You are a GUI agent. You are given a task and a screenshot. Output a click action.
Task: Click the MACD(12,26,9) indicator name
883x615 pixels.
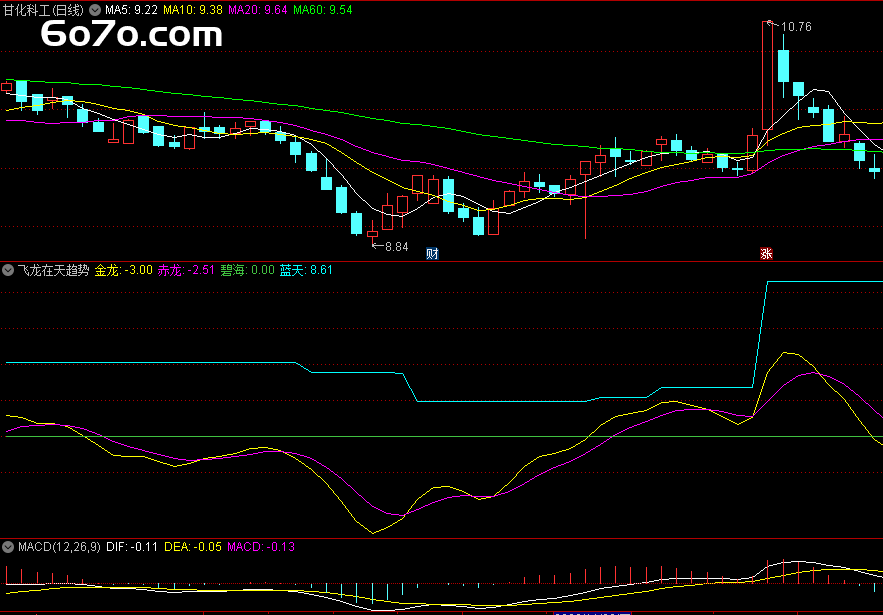coord(59,546)
